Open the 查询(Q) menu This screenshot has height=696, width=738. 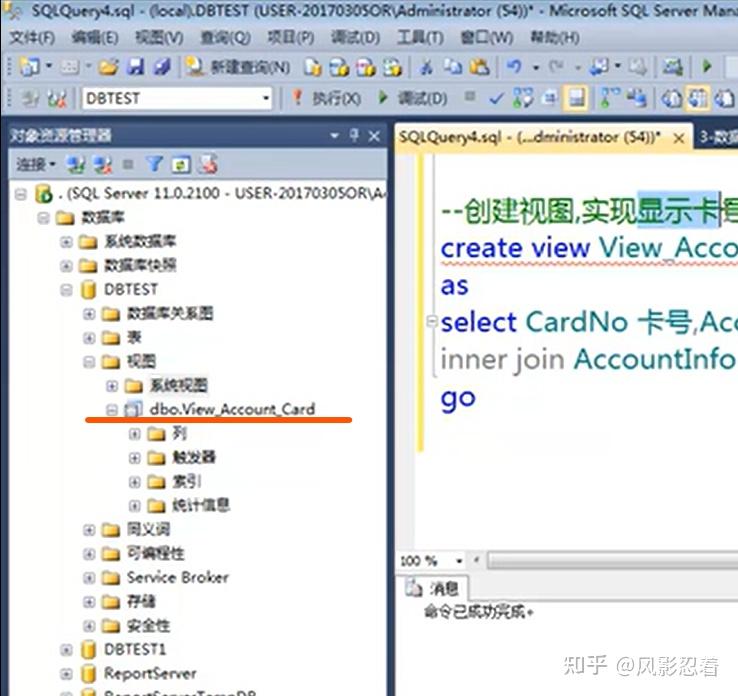click(225, 37)
